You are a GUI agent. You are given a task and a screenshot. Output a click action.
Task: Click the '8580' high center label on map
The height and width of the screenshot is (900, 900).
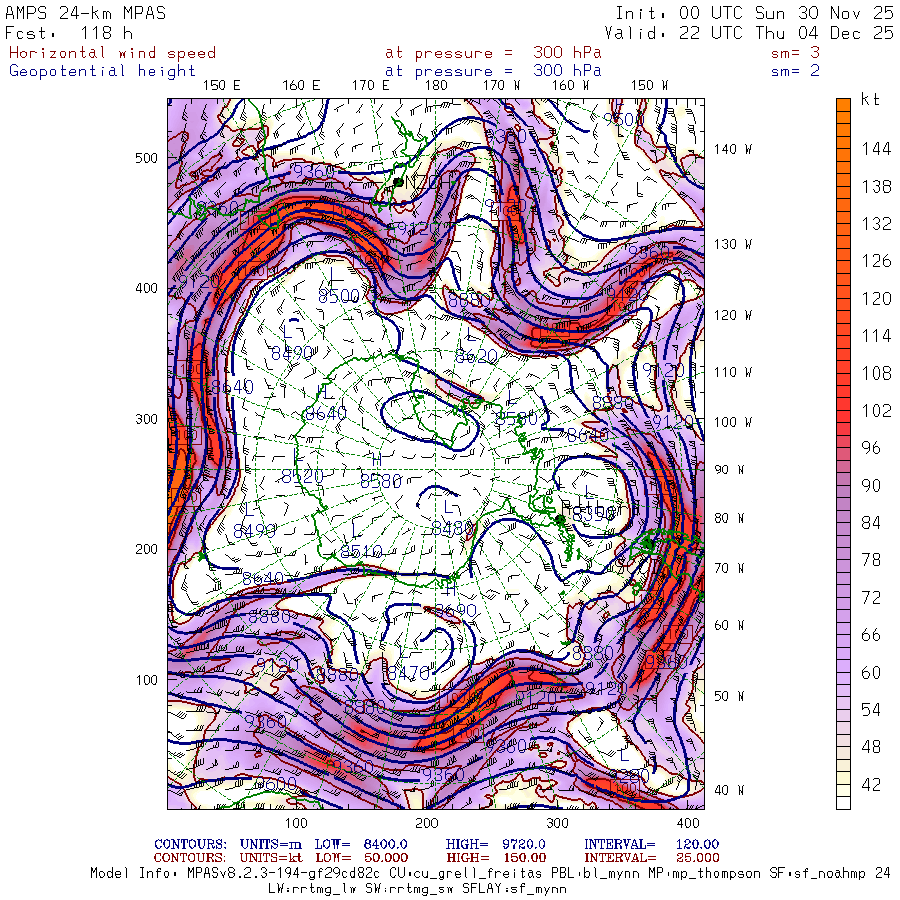point(381,481)
